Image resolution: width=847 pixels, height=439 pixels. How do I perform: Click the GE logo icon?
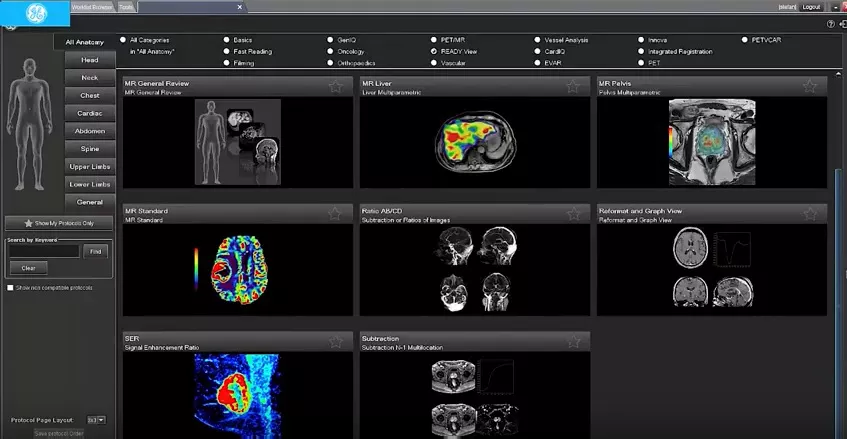pos(36,13)
